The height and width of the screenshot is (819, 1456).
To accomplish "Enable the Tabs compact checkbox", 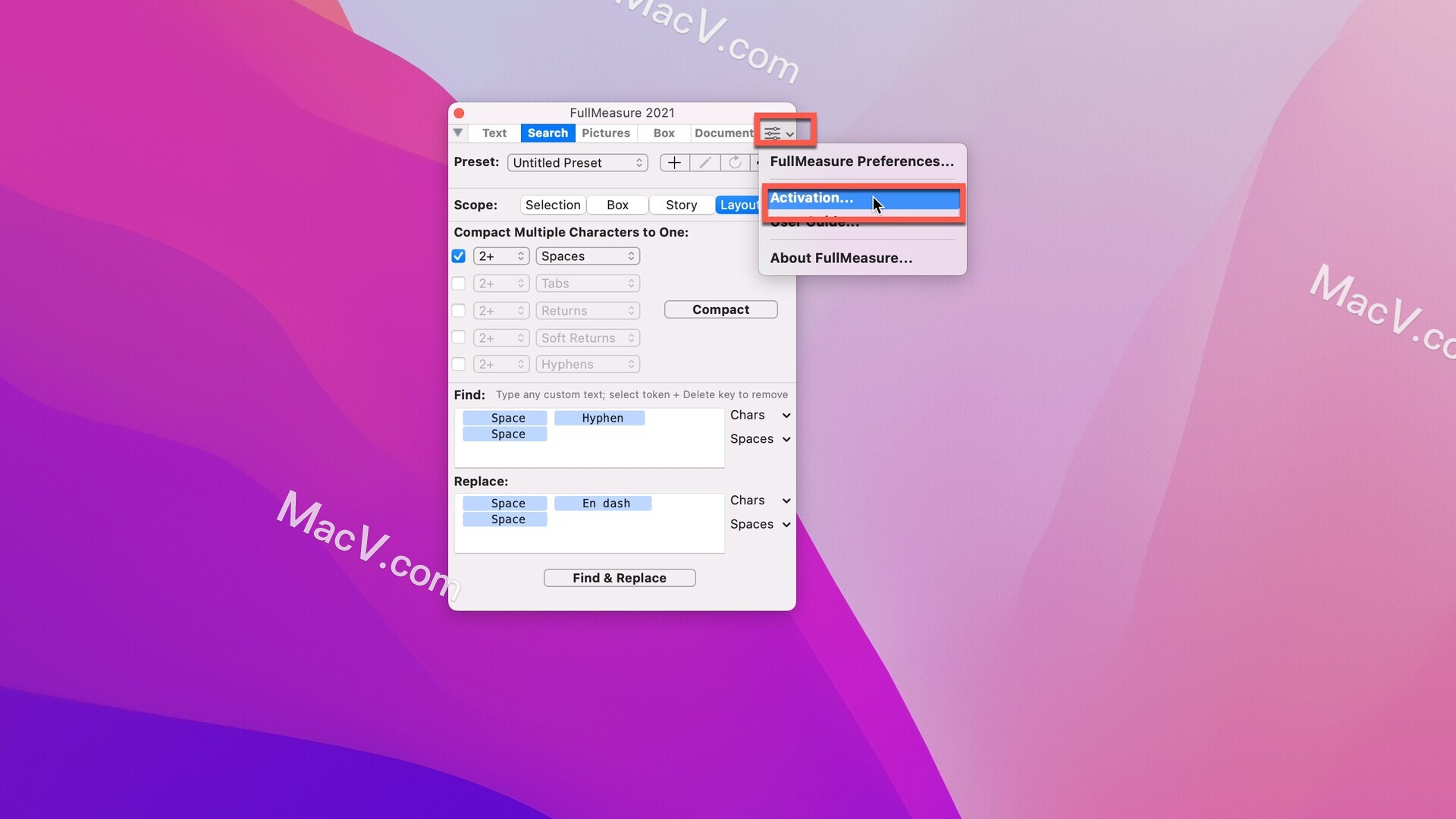I will click(459, 284).
